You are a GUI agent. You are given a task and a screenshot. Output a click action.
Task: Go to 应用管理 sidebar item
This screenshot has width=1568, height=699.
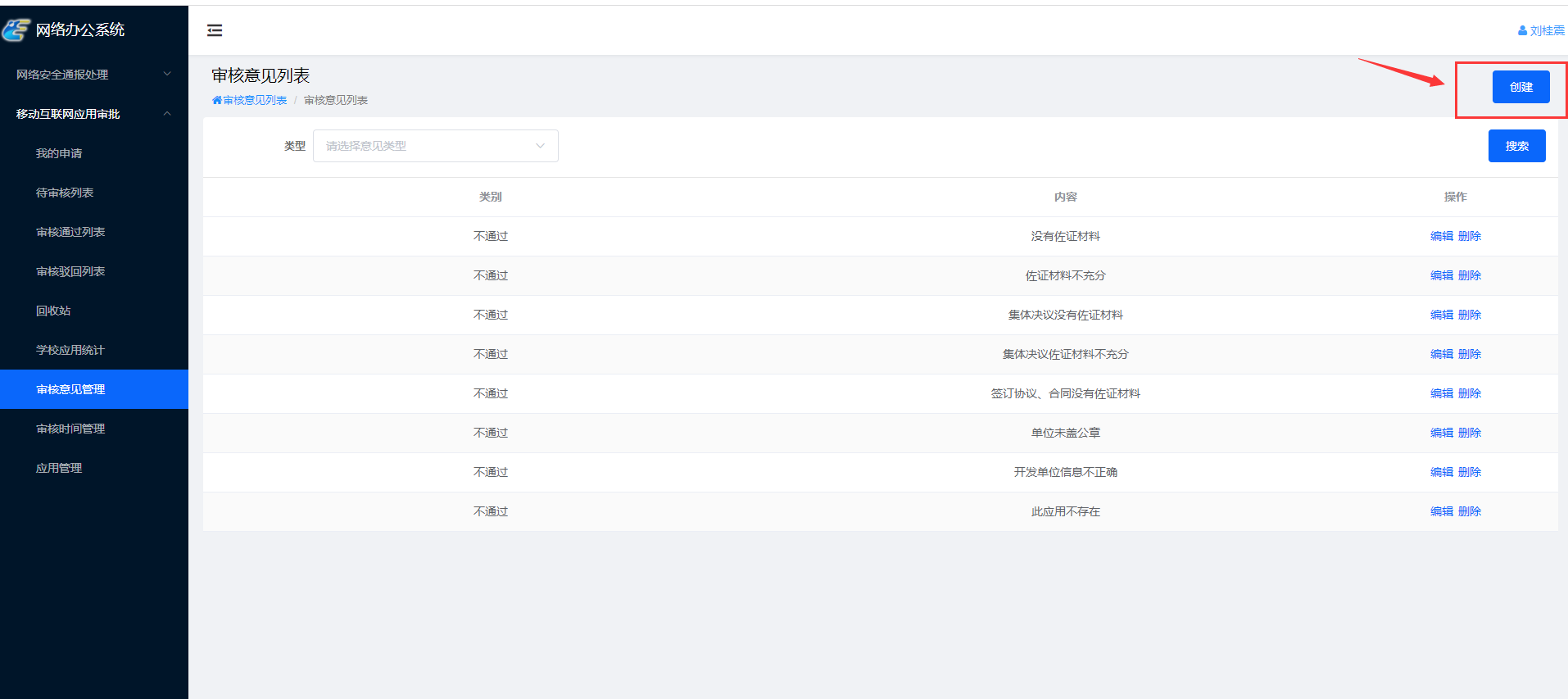point(59,468)
